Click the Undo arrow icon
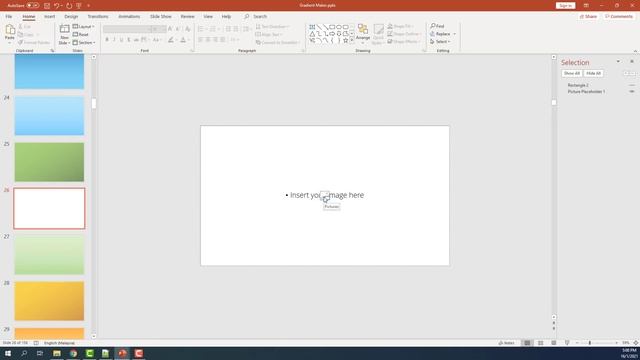This screenshot has height=360, width=640. (x=57, y=6)
